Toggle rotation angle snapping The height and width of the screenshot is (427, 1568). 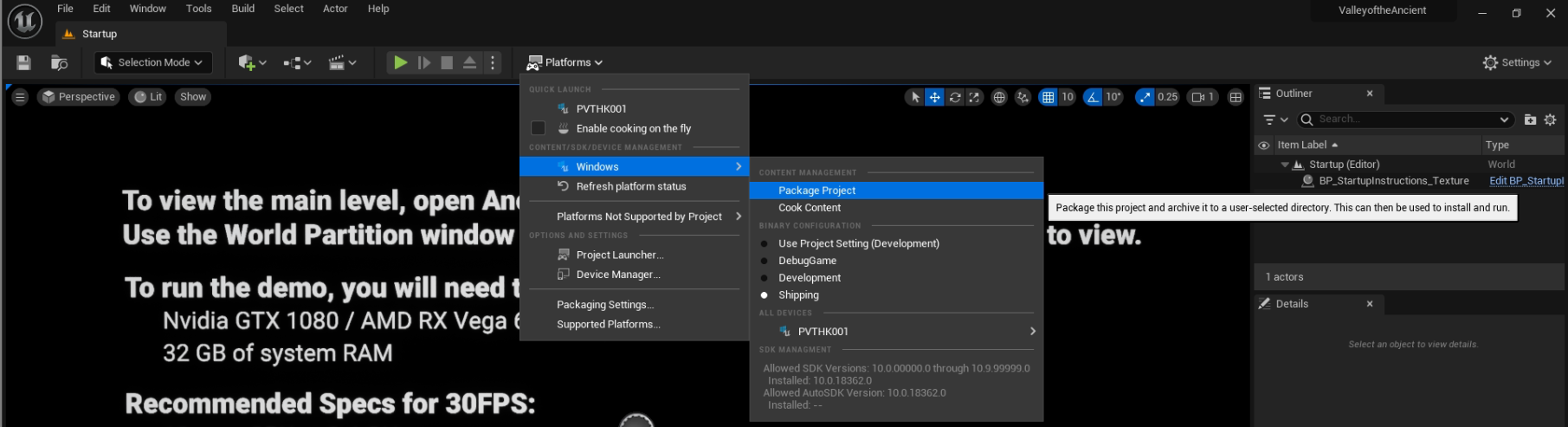1093,97
